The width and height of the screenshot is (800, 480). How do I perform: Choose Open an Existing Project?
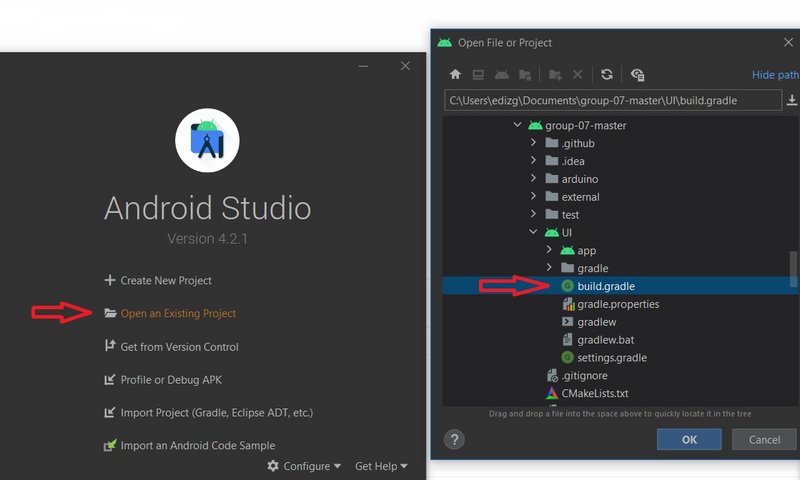[x=170, y=313]
